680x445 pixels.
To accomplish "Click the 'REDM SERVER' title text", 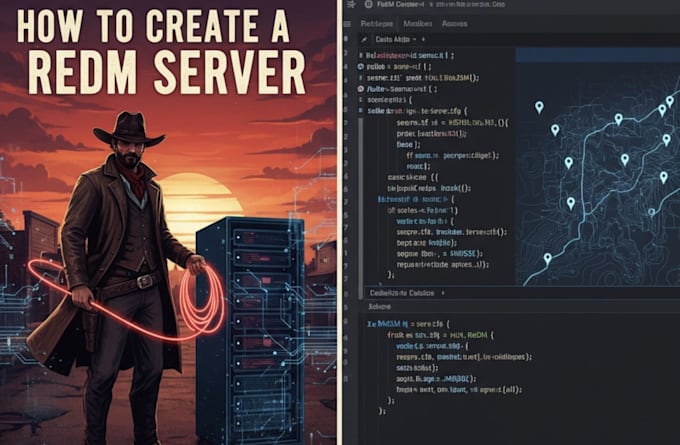I will [167, 72].
